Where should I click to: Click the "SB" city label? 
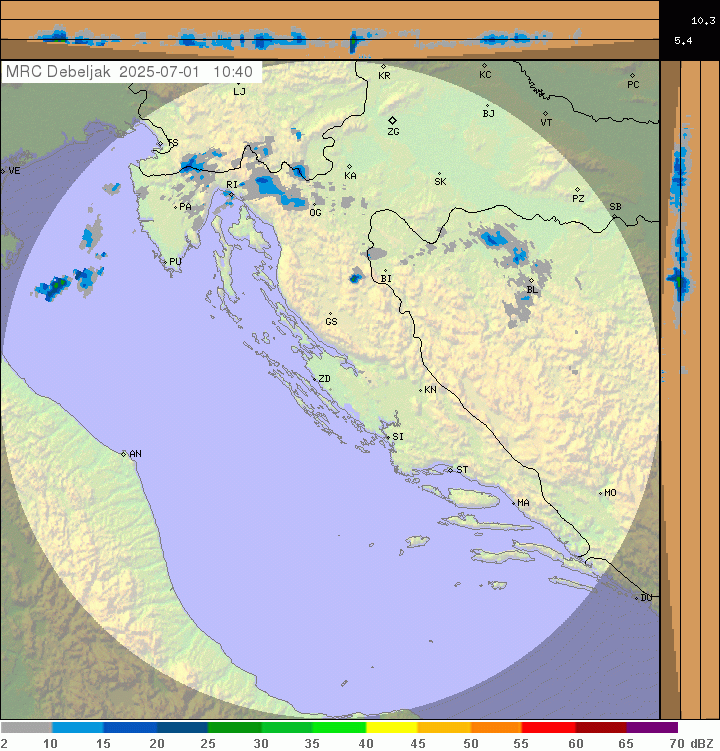click(x=616, y=207)
